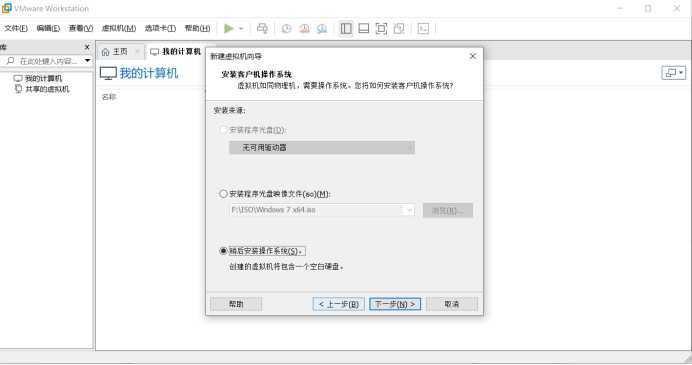Screen dimensions: 692x365
Task: Select the 安装程序光盘(D) radio button
Action: pyautogui.click(x=223, y=130)
